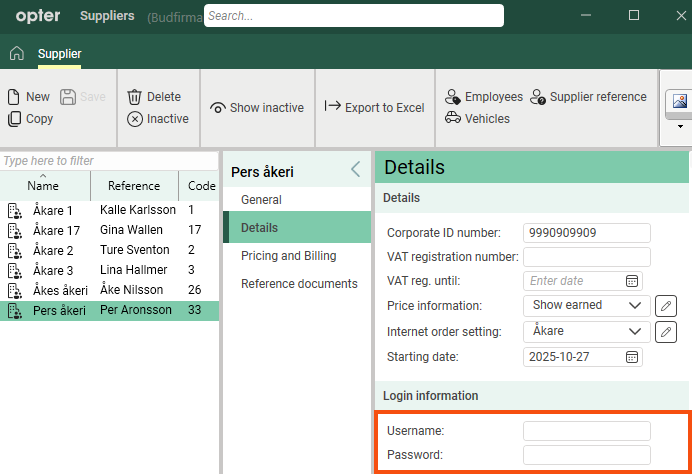Mark supplier as Inactive
This screenshot has width=692, height=474.
click(x=157, y=119)
